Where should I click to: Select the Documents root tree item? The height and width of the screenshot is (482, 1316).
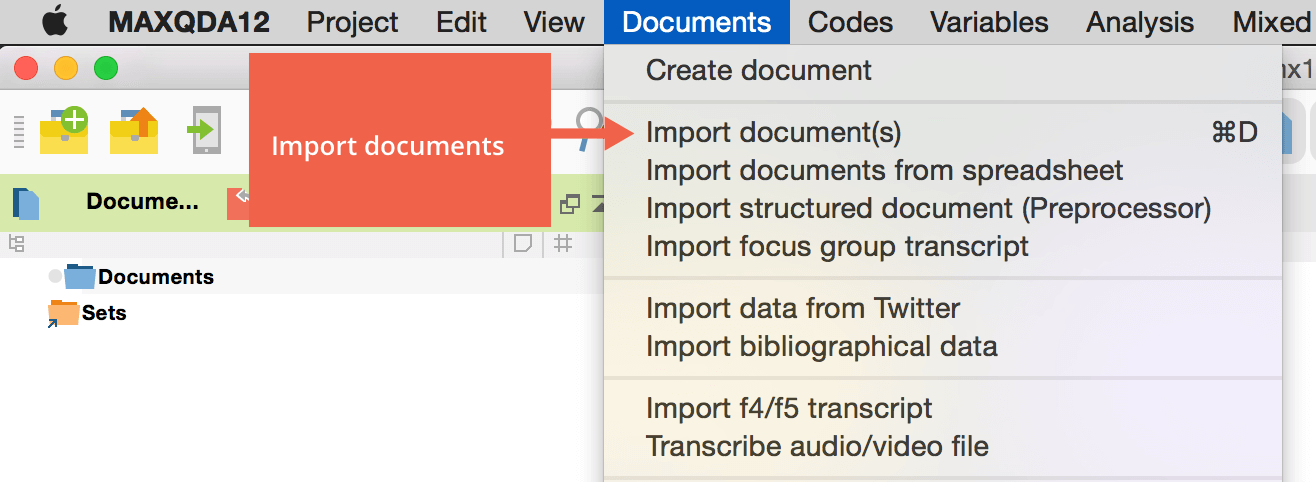pyautogui.click(x=156, y=277)
